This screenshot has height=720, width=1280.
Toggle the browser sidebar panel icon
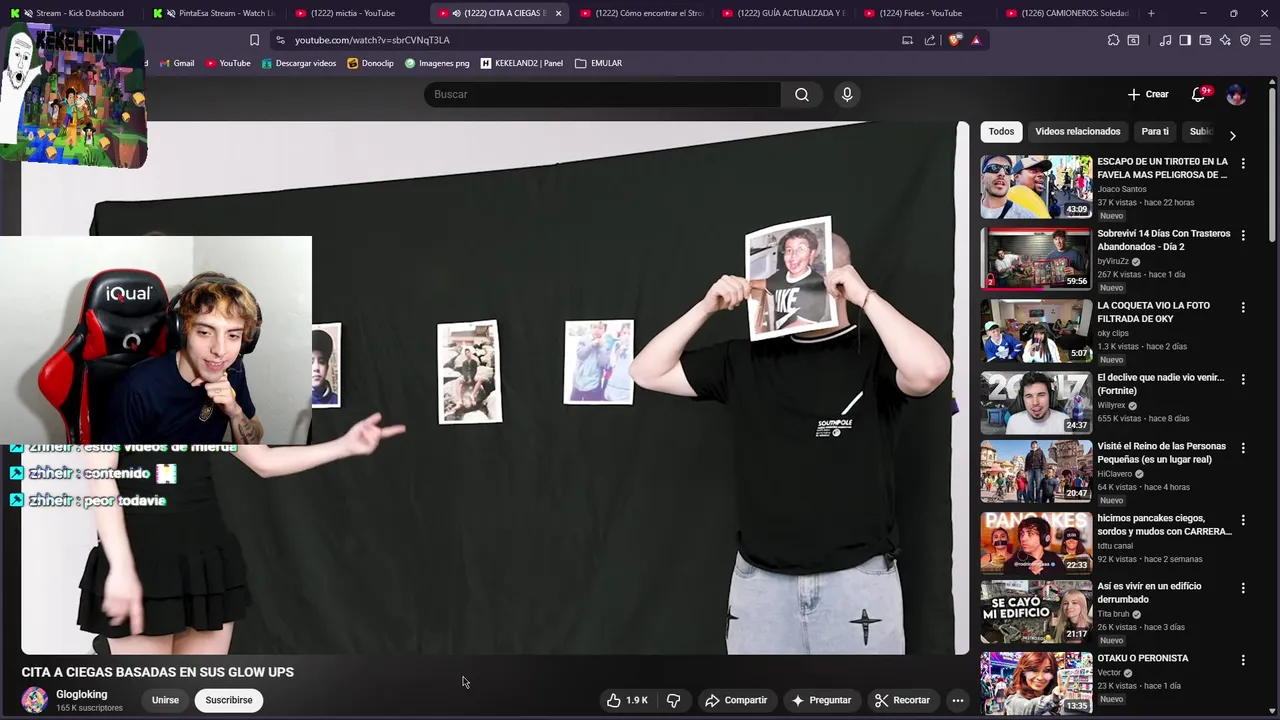(1185, 40)
